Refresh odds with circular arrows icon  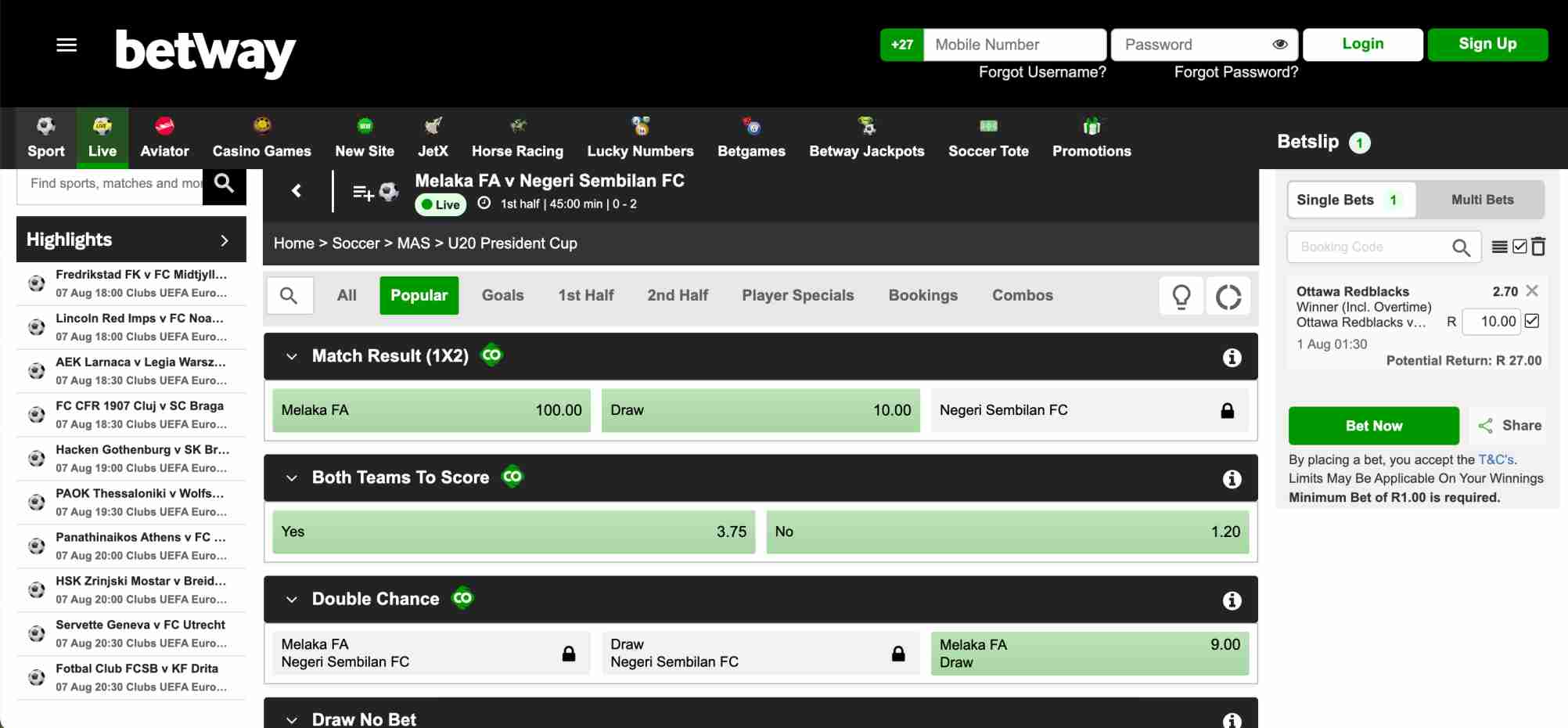pos(1228,297)
